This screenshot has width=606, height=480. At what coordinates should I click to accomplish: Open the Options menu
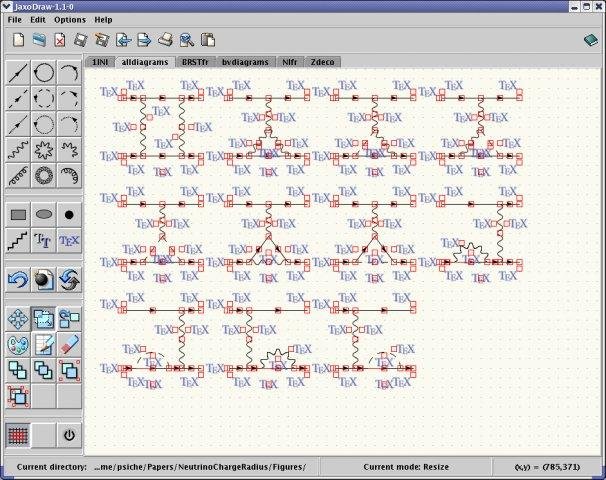click(x=70, y=20)
